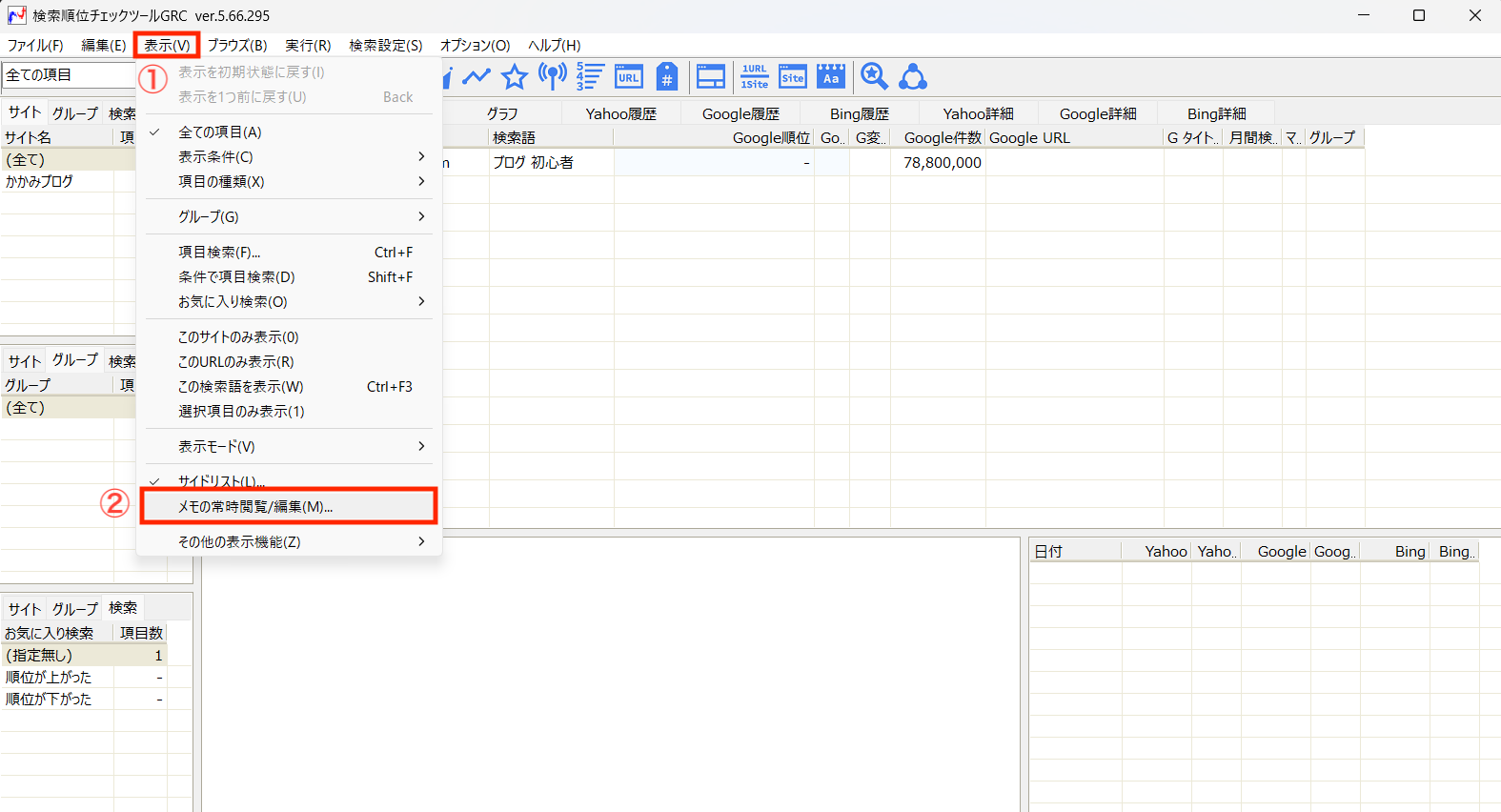Switch to the Yahoo履歴 tab
The image size is (1501, 812).
621,113
